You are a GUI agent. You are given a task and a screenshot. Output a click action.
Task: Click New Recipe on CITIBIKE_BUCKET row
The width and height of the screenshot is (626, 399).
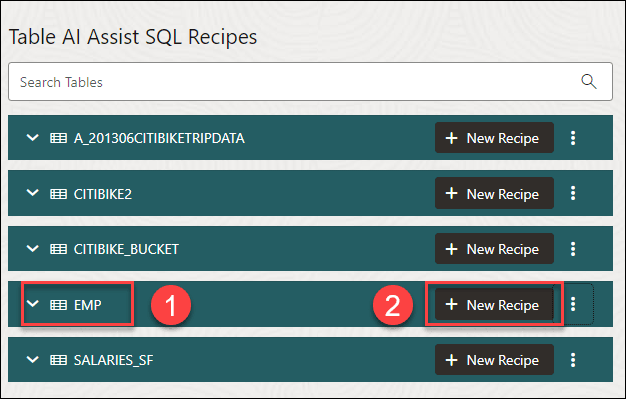click(494, 249)
